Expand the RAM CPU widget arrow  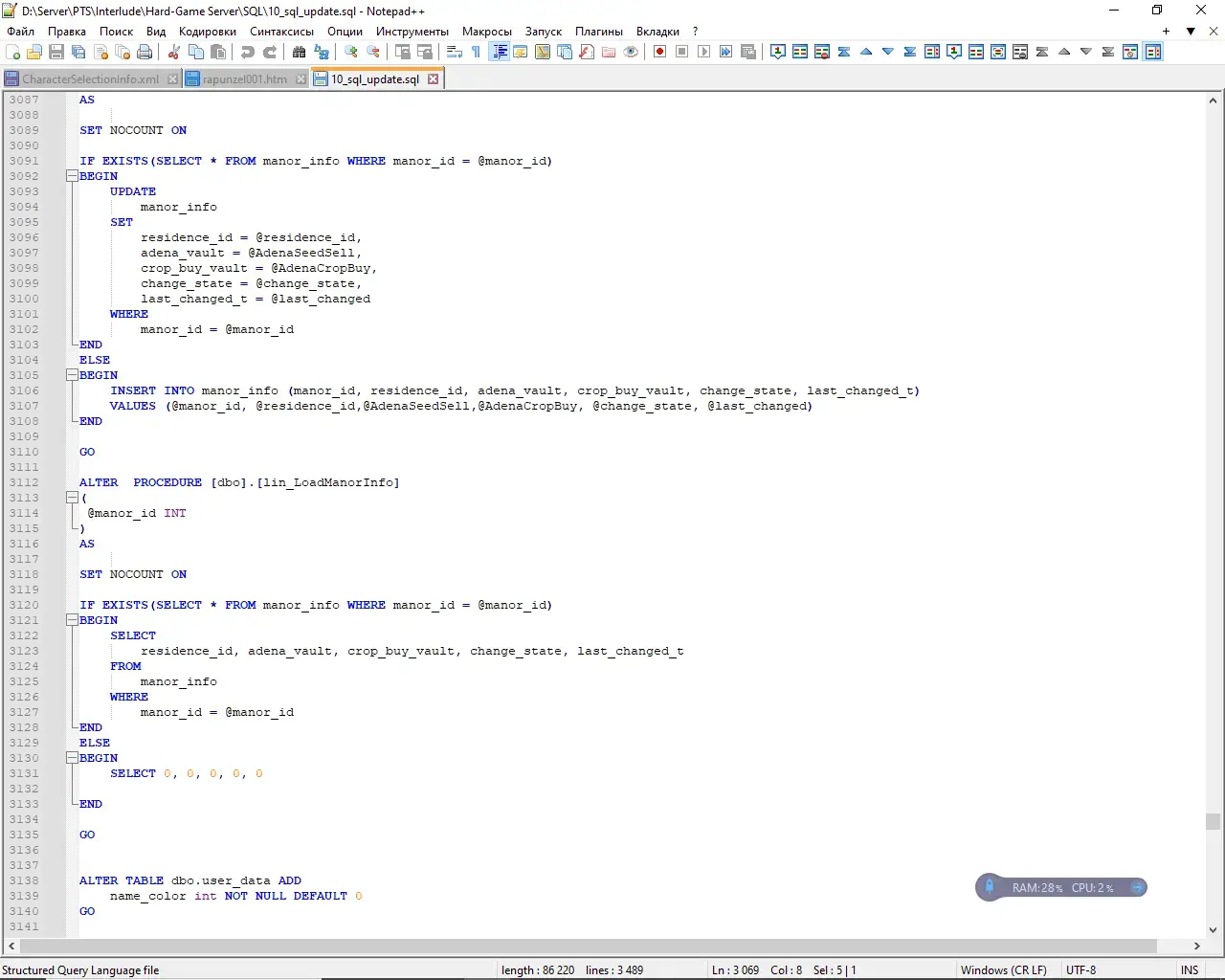click(x=1137, y=887)
